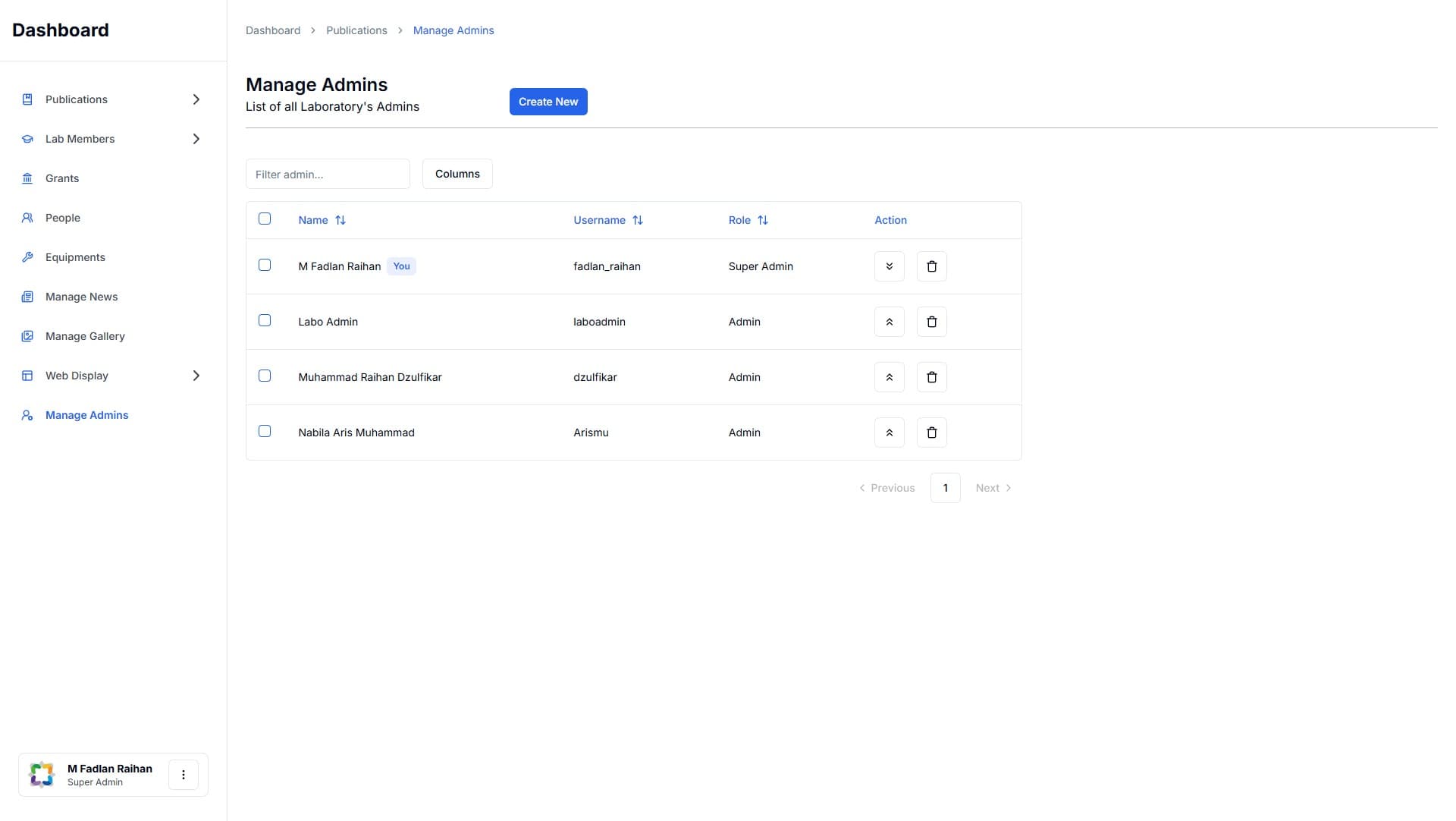The width and height of the screenshot is (1456, 821).
Task: Click into the Filter admin text field
Action: point(328,174)
